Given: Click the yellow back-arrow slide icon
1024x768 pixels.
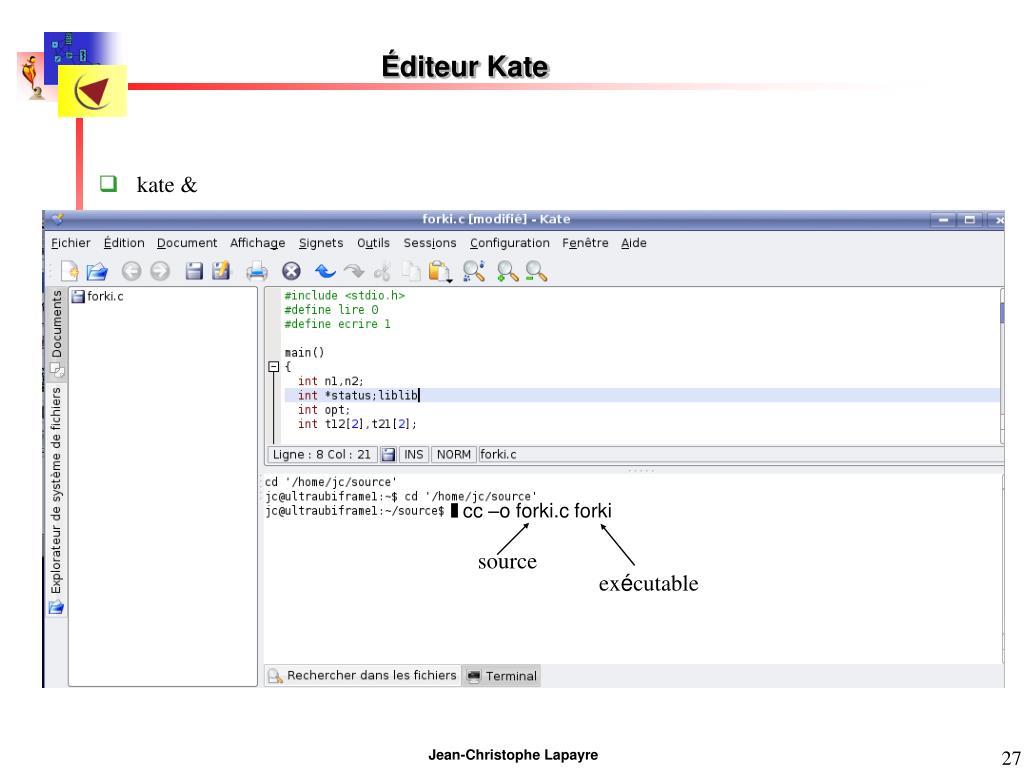Looking at the screenshot, I should pos(92,91).
